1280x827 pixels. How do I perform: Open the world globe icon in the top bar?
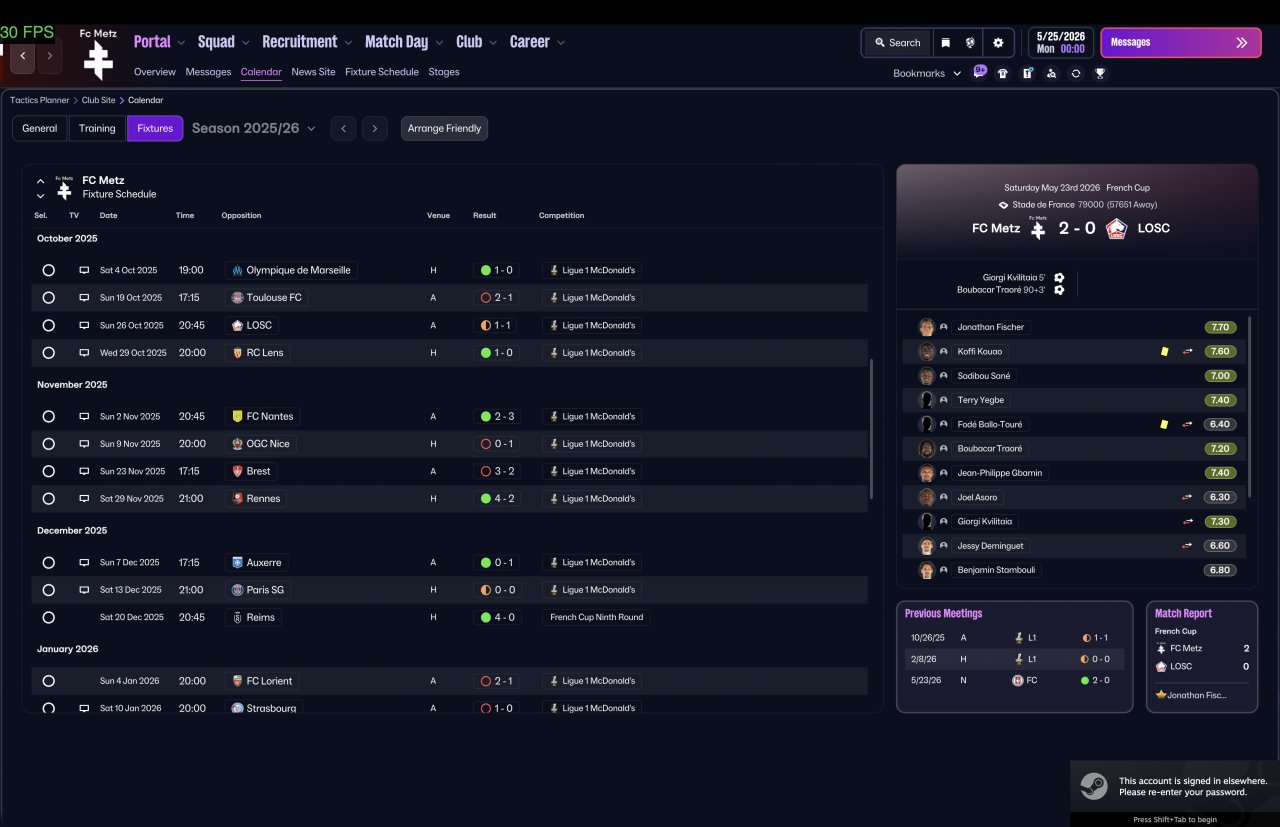[x=969, y=43]
